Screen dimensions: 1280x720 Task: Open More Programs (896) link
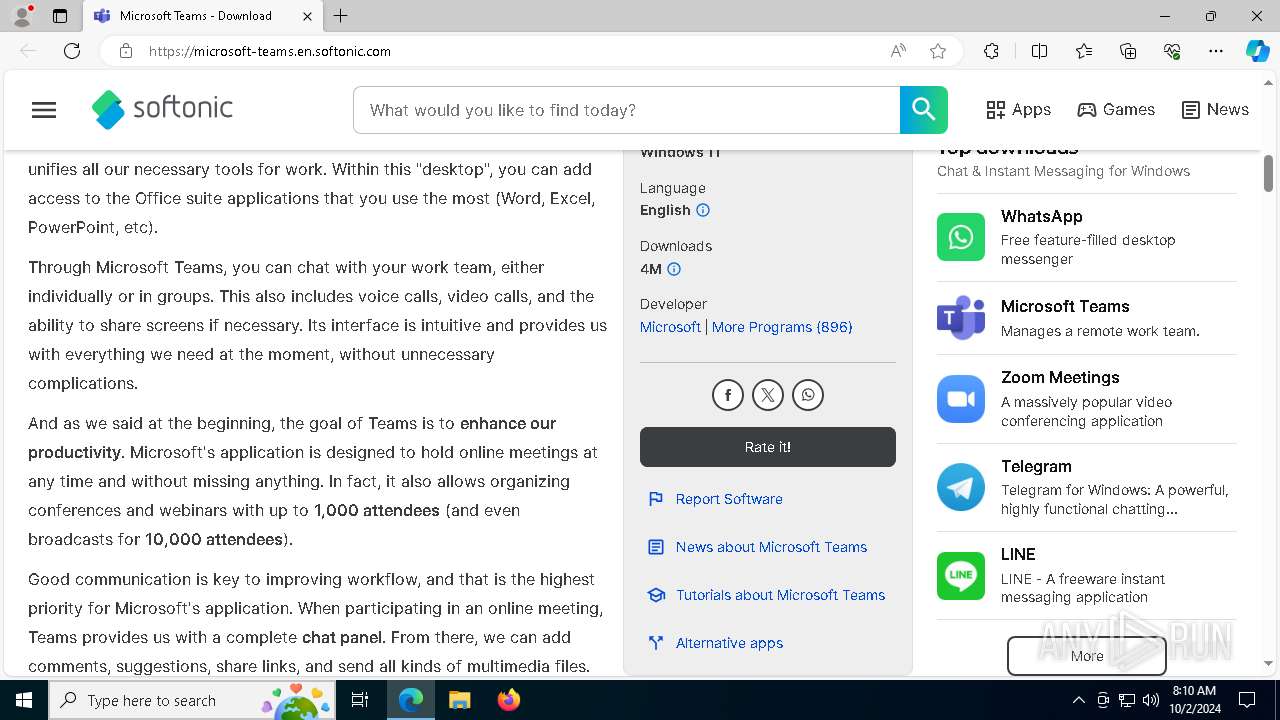(x=782, y=327)
